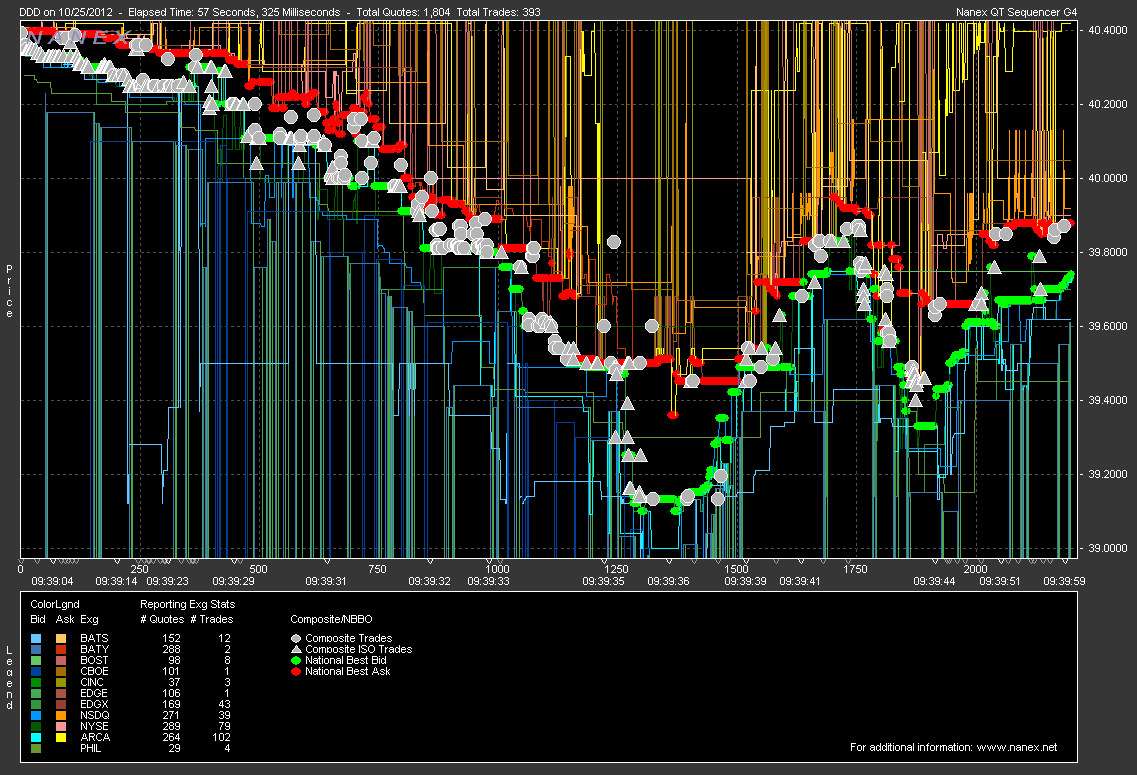Click the 'Nanex QT Sequencer G4' title text

point(1016,12)
